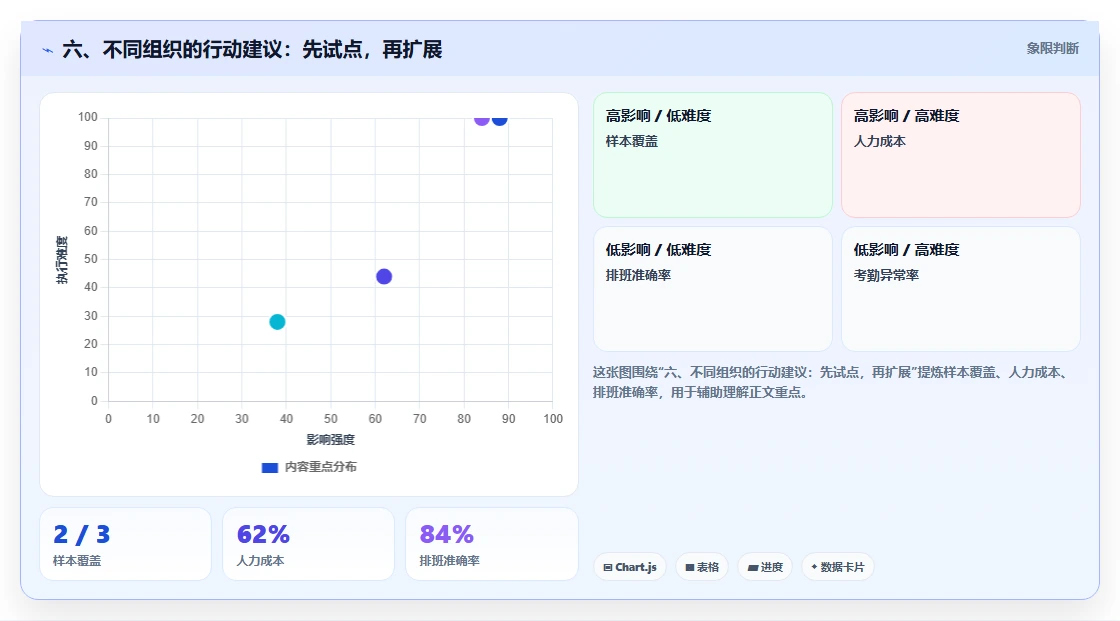The width and height of the screenshot is (1120, 621).
Task: Click the icon in the 数据卡片 tag
Action: [814, 567]
